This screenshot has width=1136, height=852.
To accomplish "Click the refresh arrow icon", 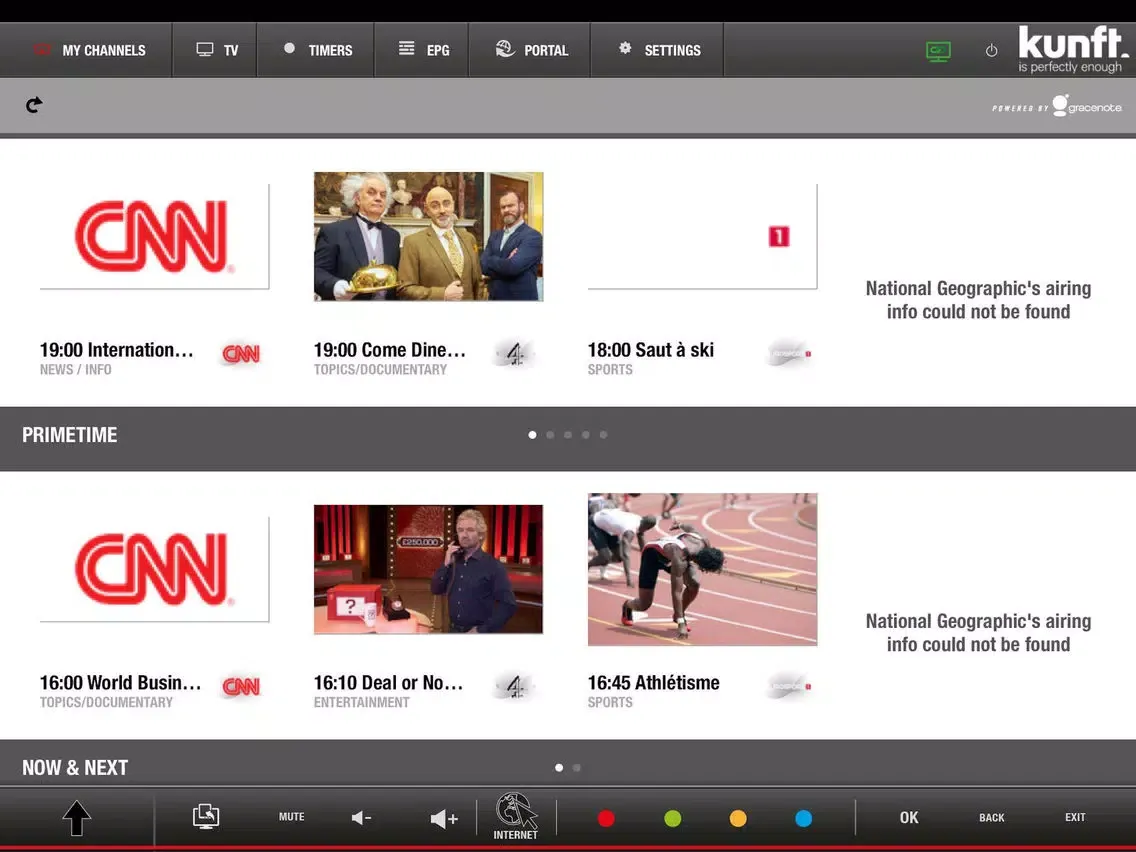I will (34, 105).
